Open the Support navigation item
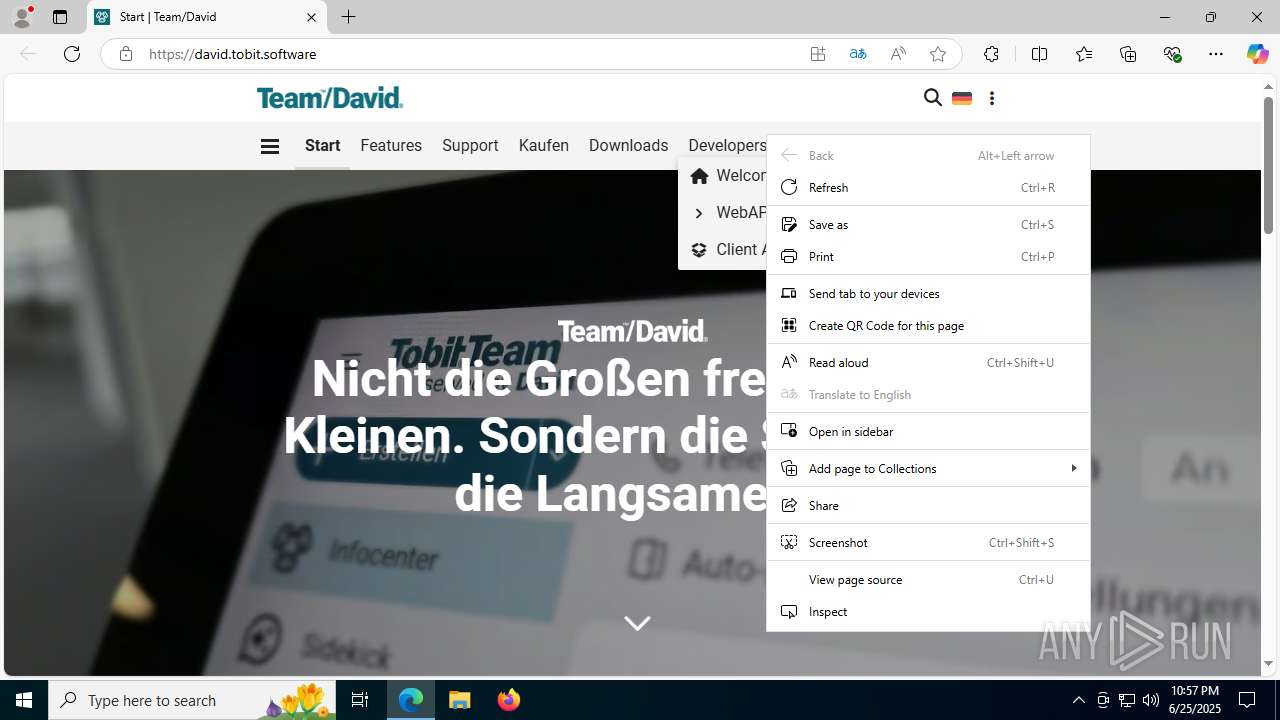This screenshot has height=720, width=1280. pyautogui.click(x=470, y=145)
